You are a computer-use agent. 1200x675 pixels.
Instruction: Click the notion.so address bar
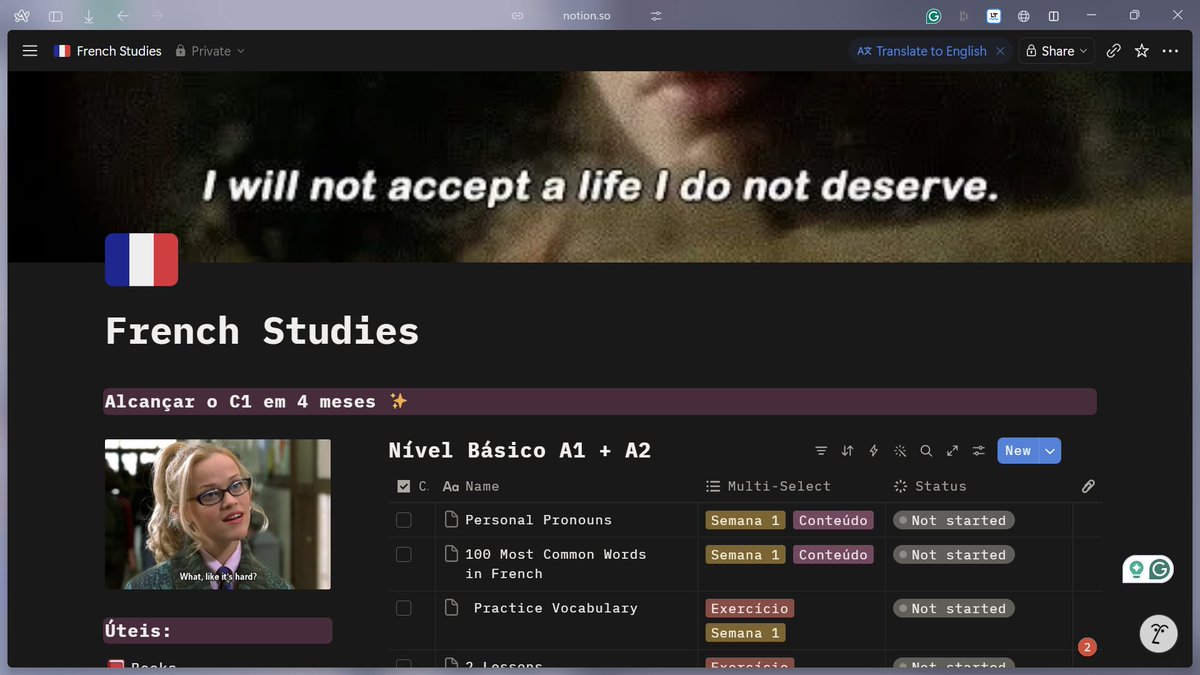coord(586,16)
